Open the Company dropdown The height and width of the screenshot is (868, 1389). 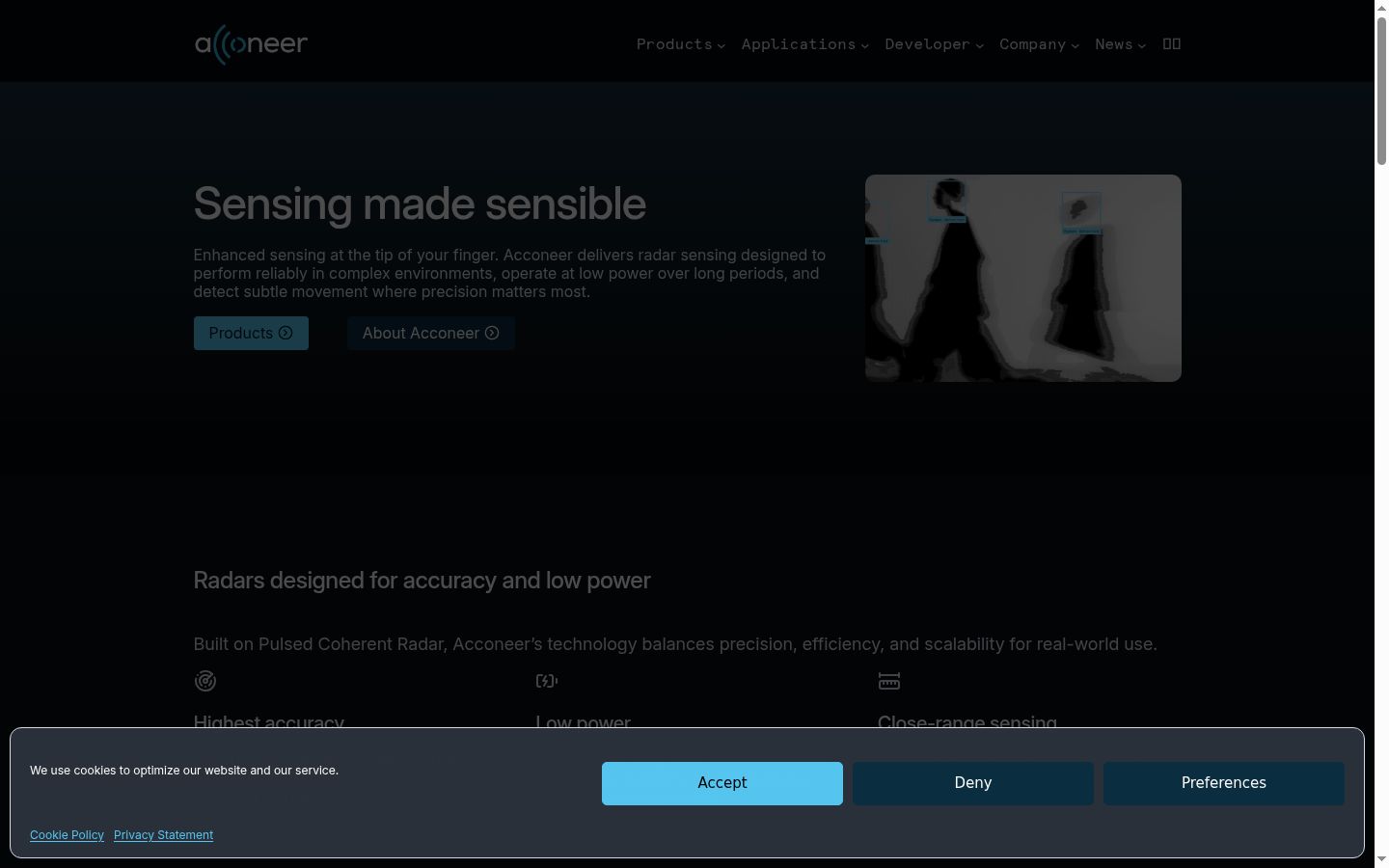(x=1040, y=44)
